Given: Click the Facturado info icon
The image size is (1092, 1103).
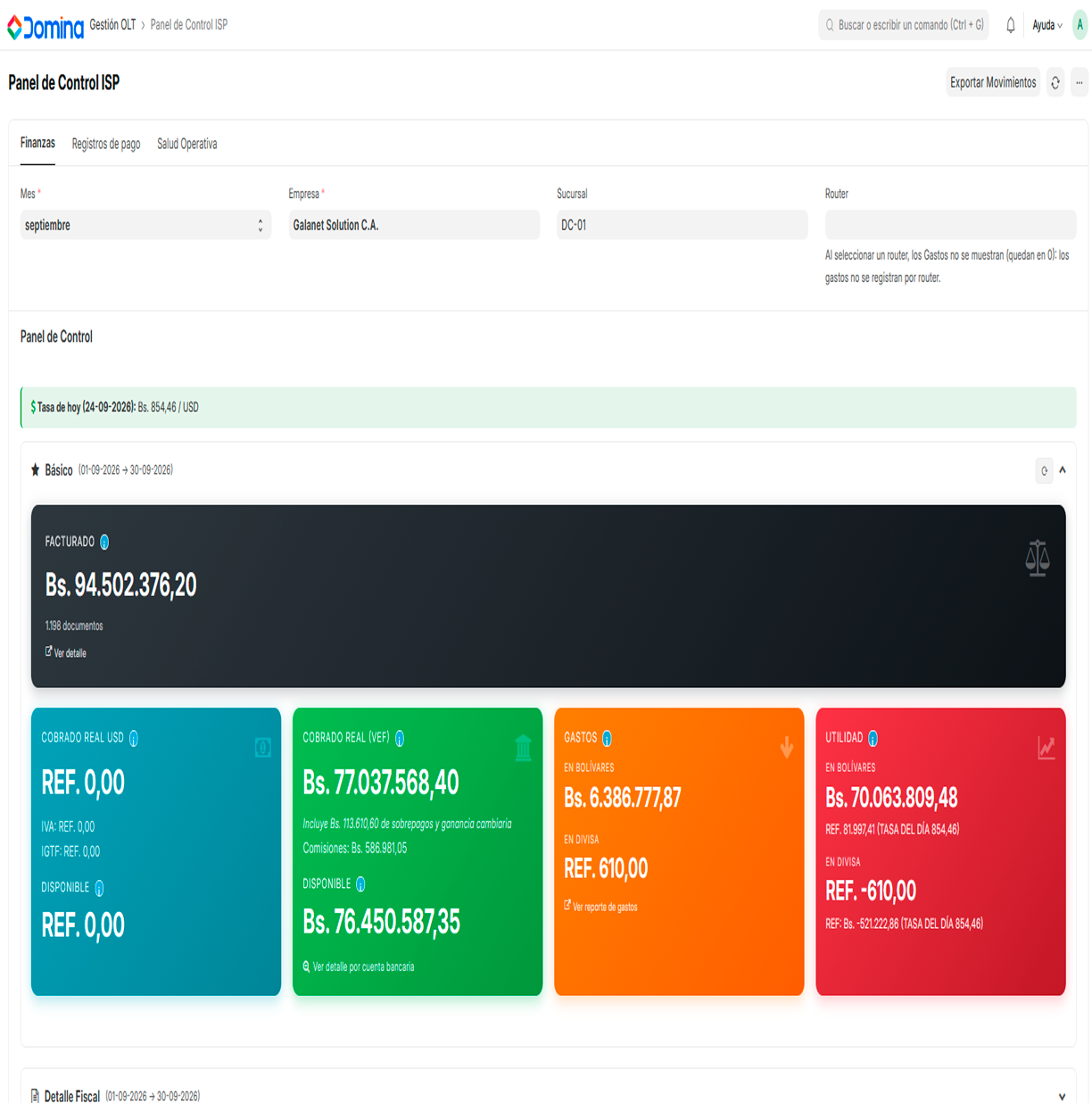Looking at the screenshot, I should tap(104, 542).
